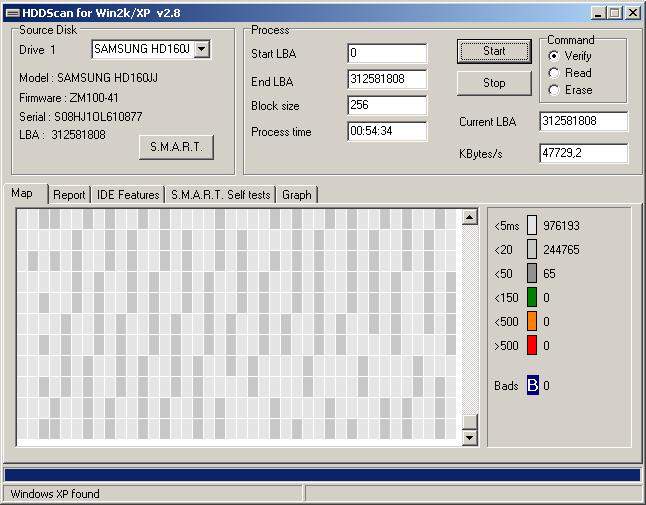Screen dimensions: 646x505
Task: Select the Verify command radio button
Action: [554, 56]
